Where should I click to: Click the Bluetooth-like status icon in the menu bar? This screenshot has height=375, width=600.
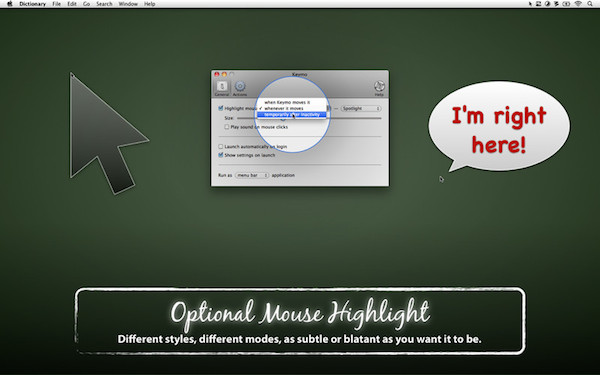tap(556, 4)
